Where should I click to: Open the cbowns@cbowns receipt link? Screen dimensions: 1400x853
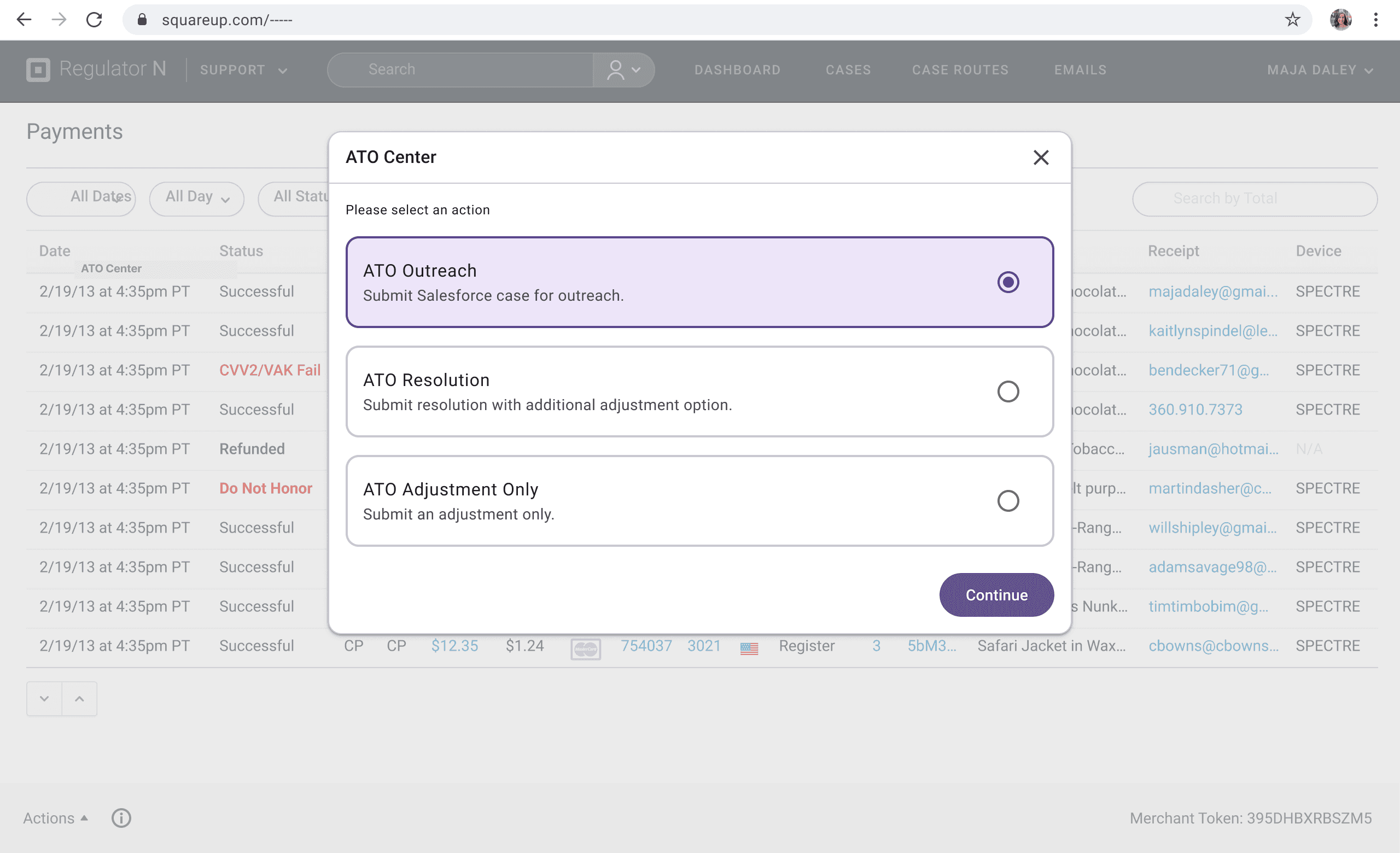point(1213,646)
